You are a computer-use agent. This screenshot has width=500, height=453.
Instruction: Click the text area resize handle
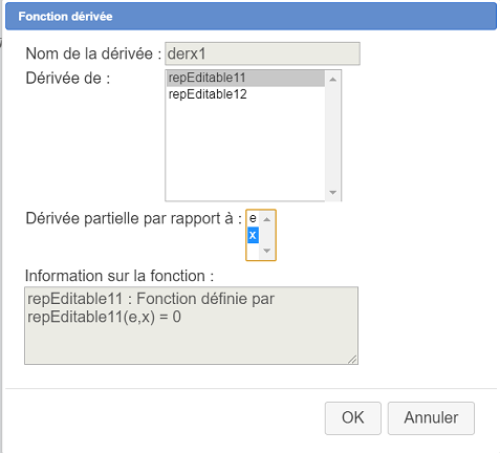pos(352,359)
